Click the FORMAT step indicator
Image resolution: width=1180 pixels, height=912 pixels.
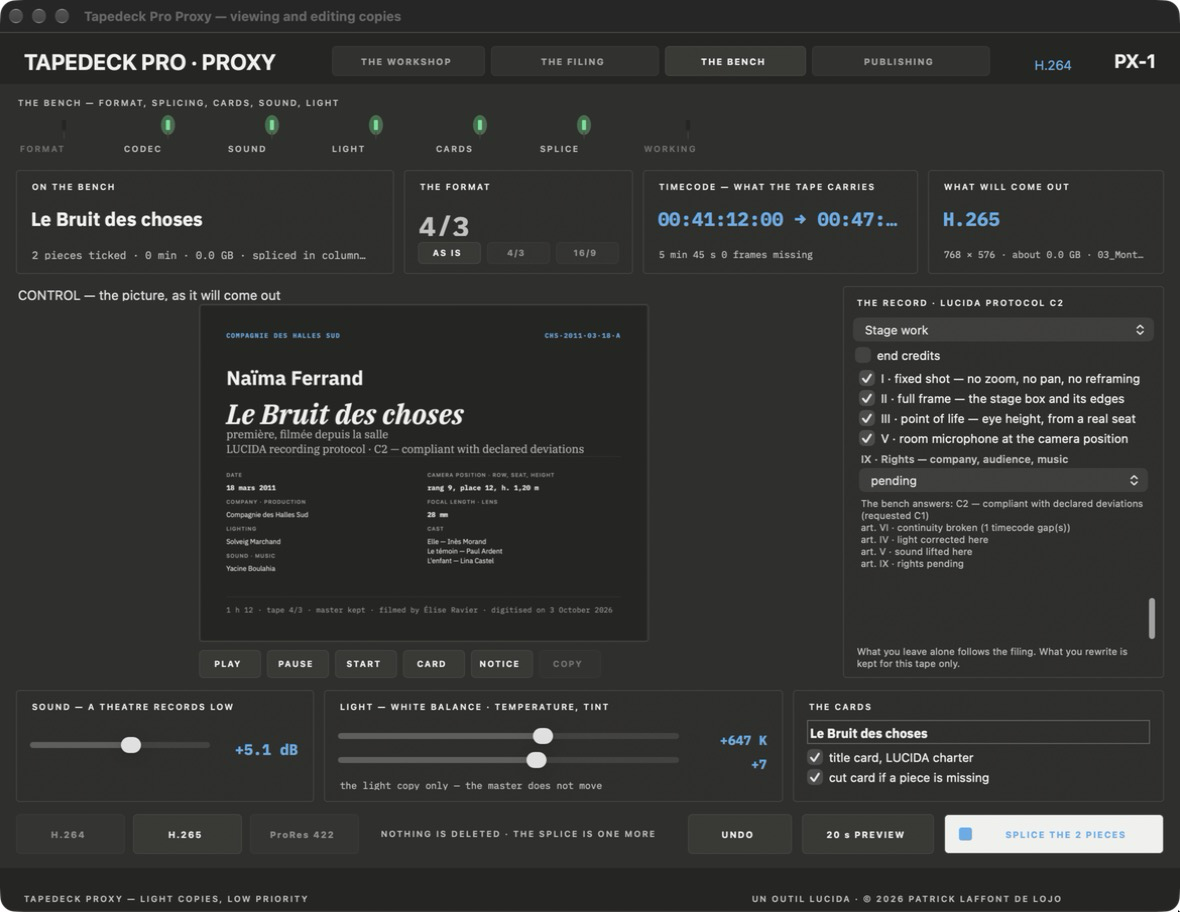pyautogui.click(x=64, y=125)
